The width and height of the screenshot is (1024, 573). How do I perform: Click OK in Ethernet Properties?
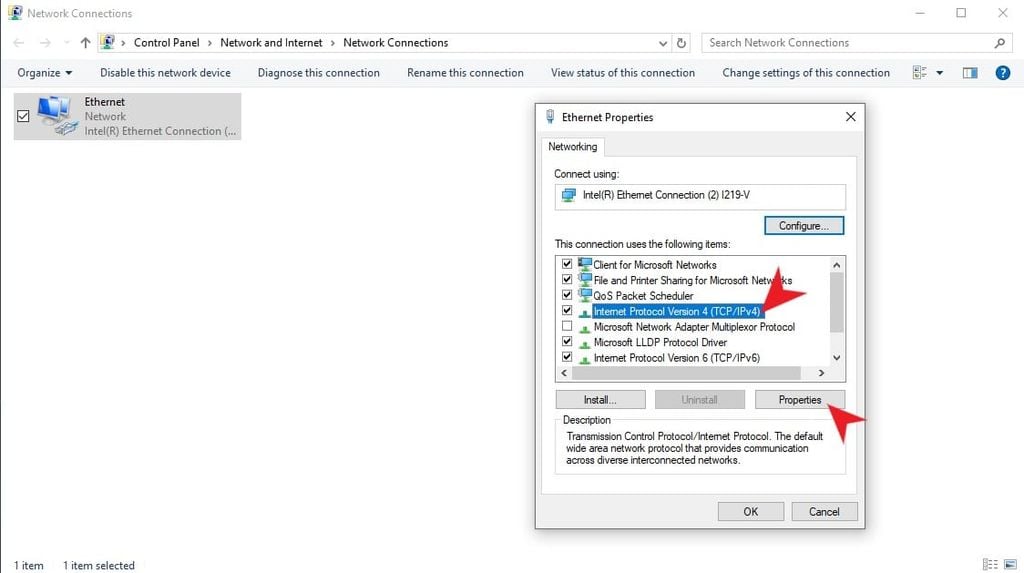coord(751,512)
